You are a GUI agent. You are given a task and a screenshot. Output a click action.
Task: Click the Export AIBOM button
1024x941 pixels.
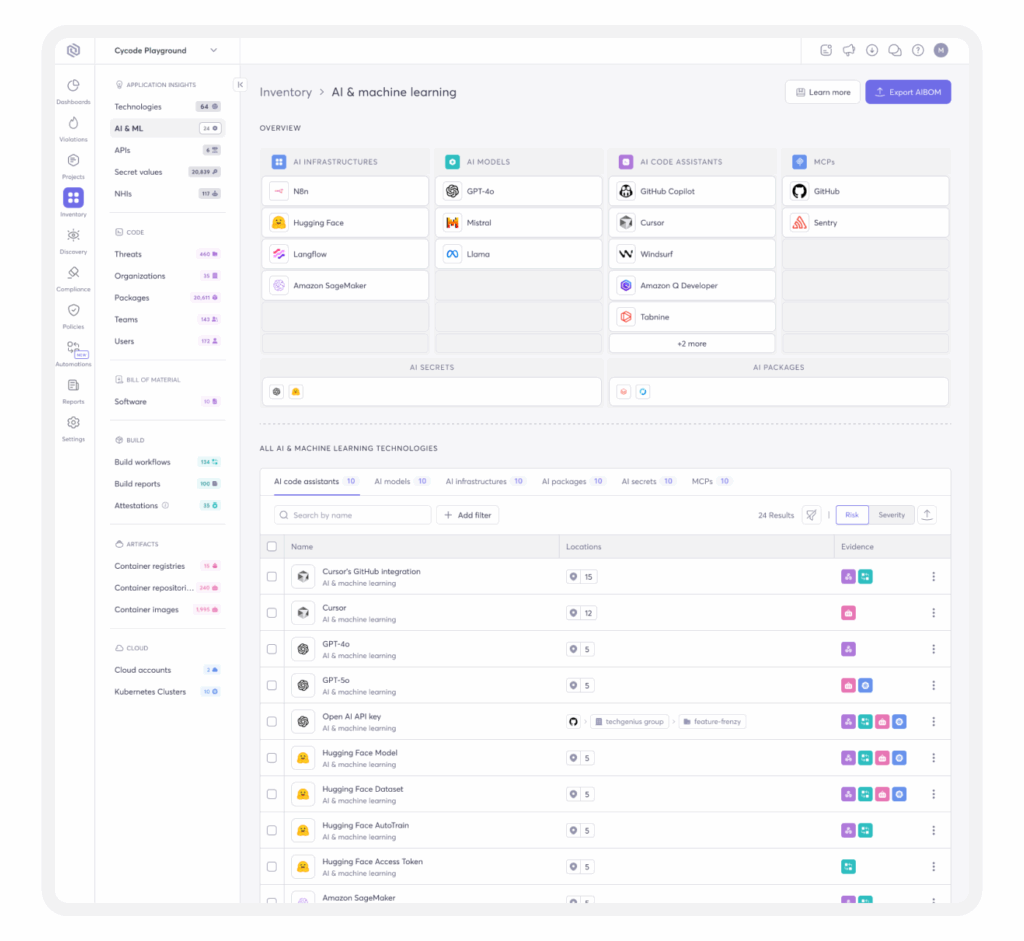pyautogui.click(x=908, y=92)
